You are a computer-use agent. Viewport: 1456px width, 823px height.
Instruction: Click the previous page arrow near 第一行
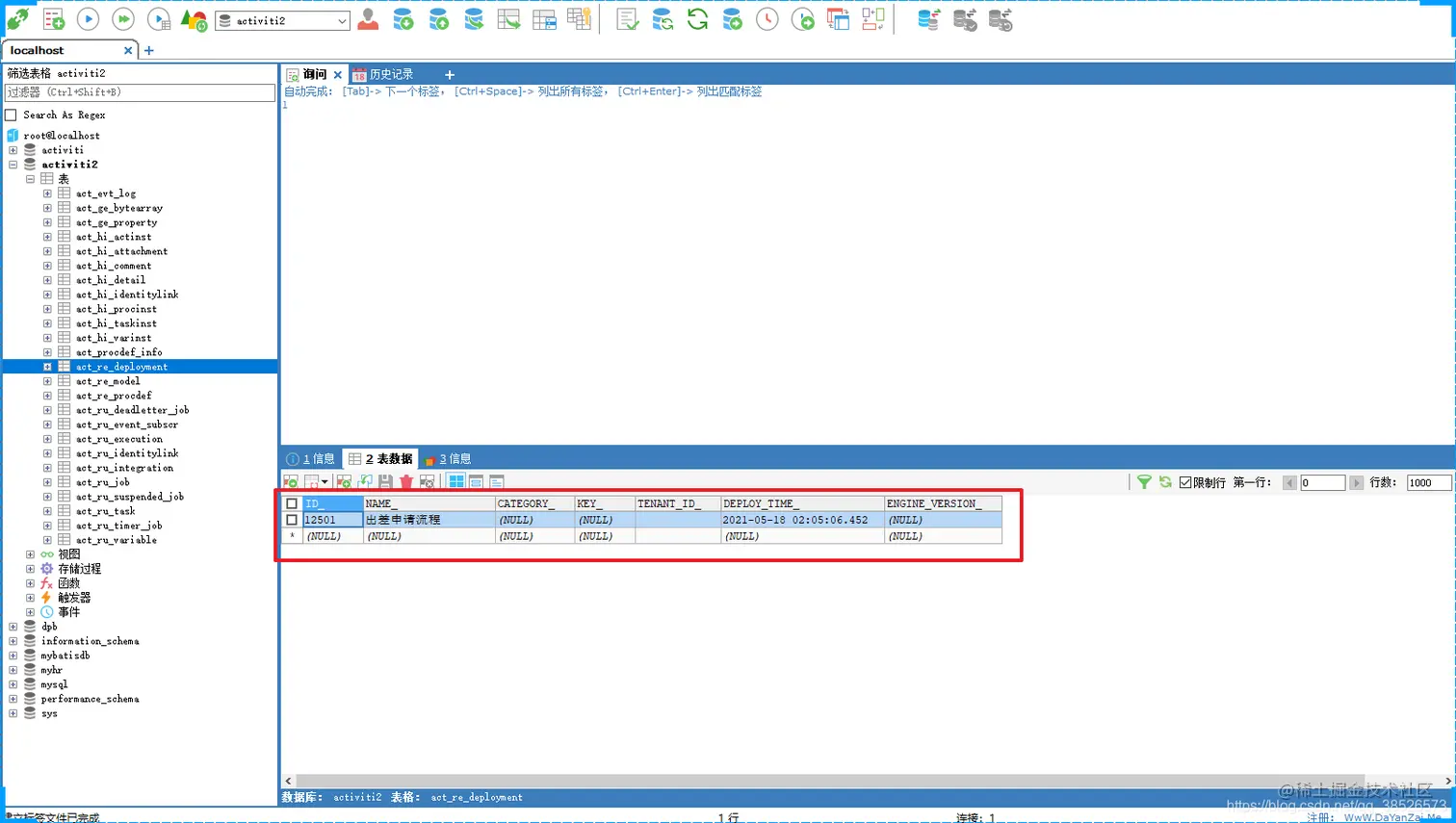click(x=1289, y=483)
